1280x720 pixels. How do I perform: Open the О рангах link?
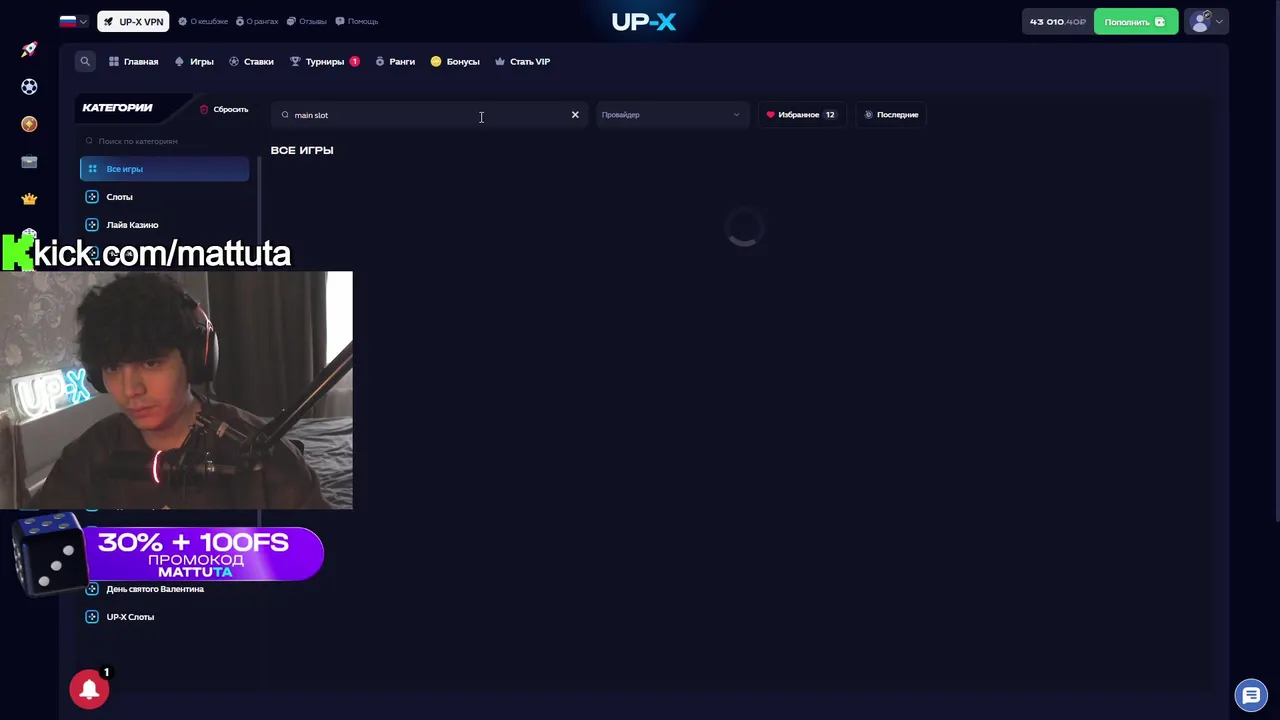(257, 21)
